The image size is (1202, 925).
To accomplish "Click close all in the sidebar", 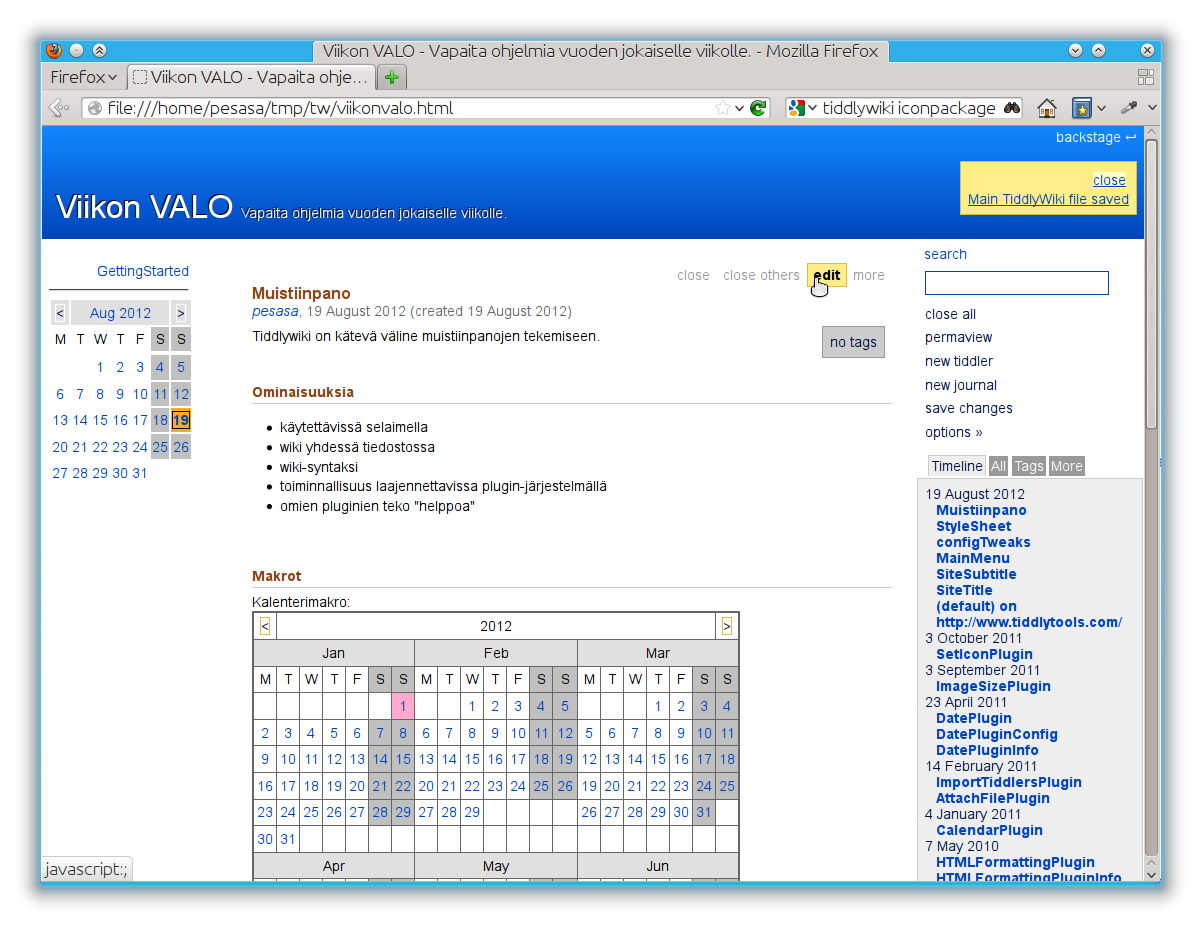I will click(x=950, y=314).
